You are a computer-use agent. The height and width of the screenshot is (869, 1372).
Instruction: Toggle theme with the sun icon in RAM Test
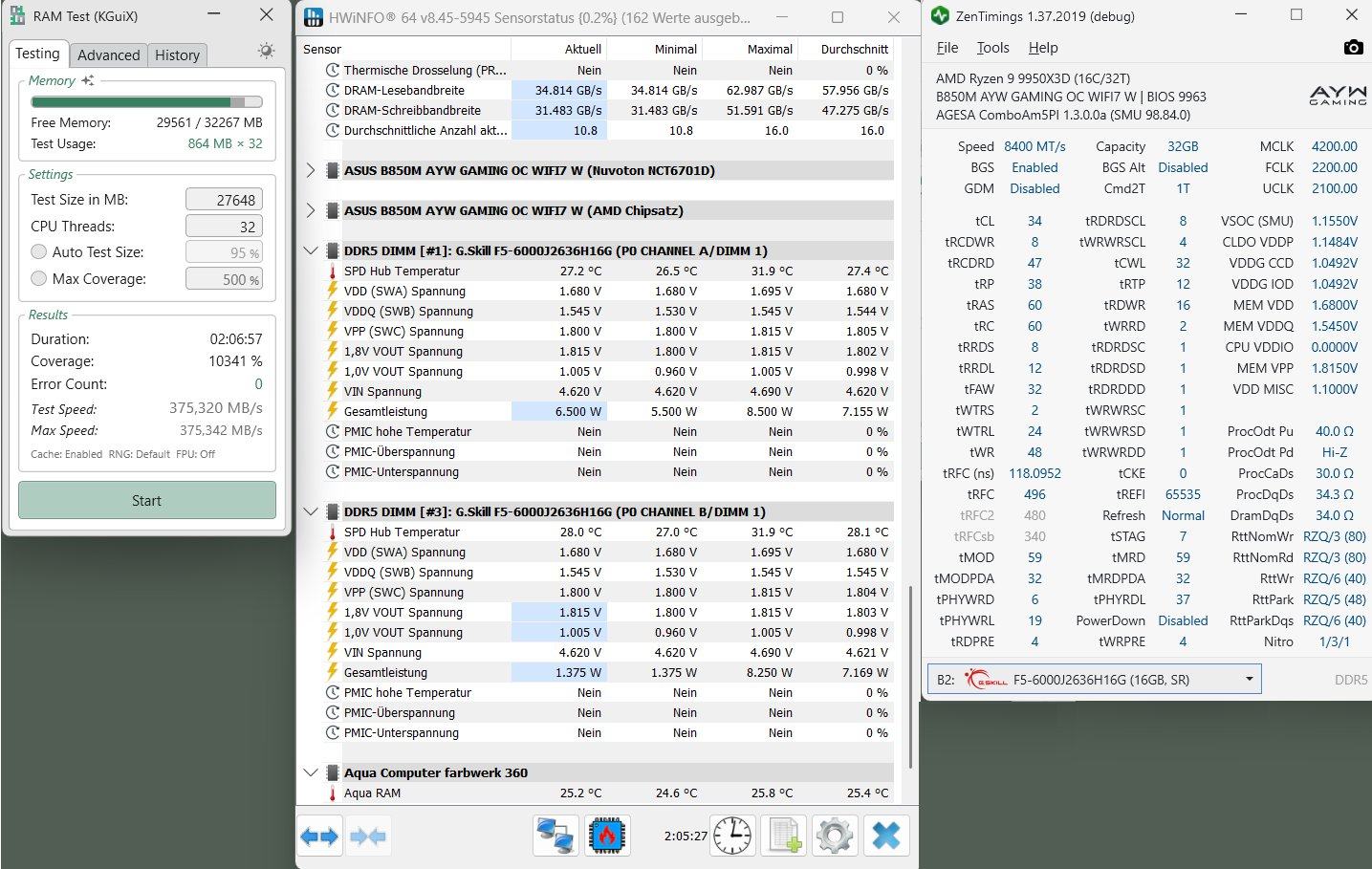pos(266,51)
